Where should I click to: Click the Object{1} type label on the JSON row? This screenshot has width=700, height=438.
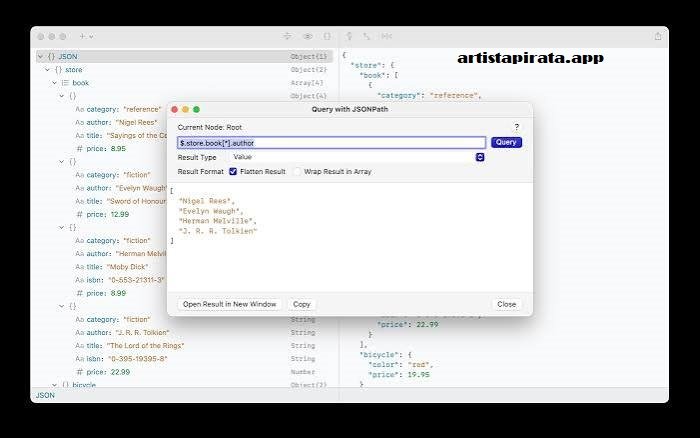point(308,57)
